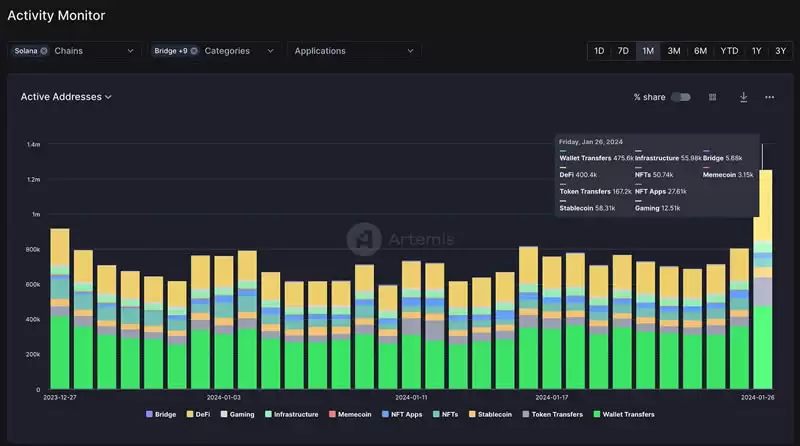Toggle the % share switch
This screenshot has width=800, height=446.
pyautogui.click(x=681, y=97)
